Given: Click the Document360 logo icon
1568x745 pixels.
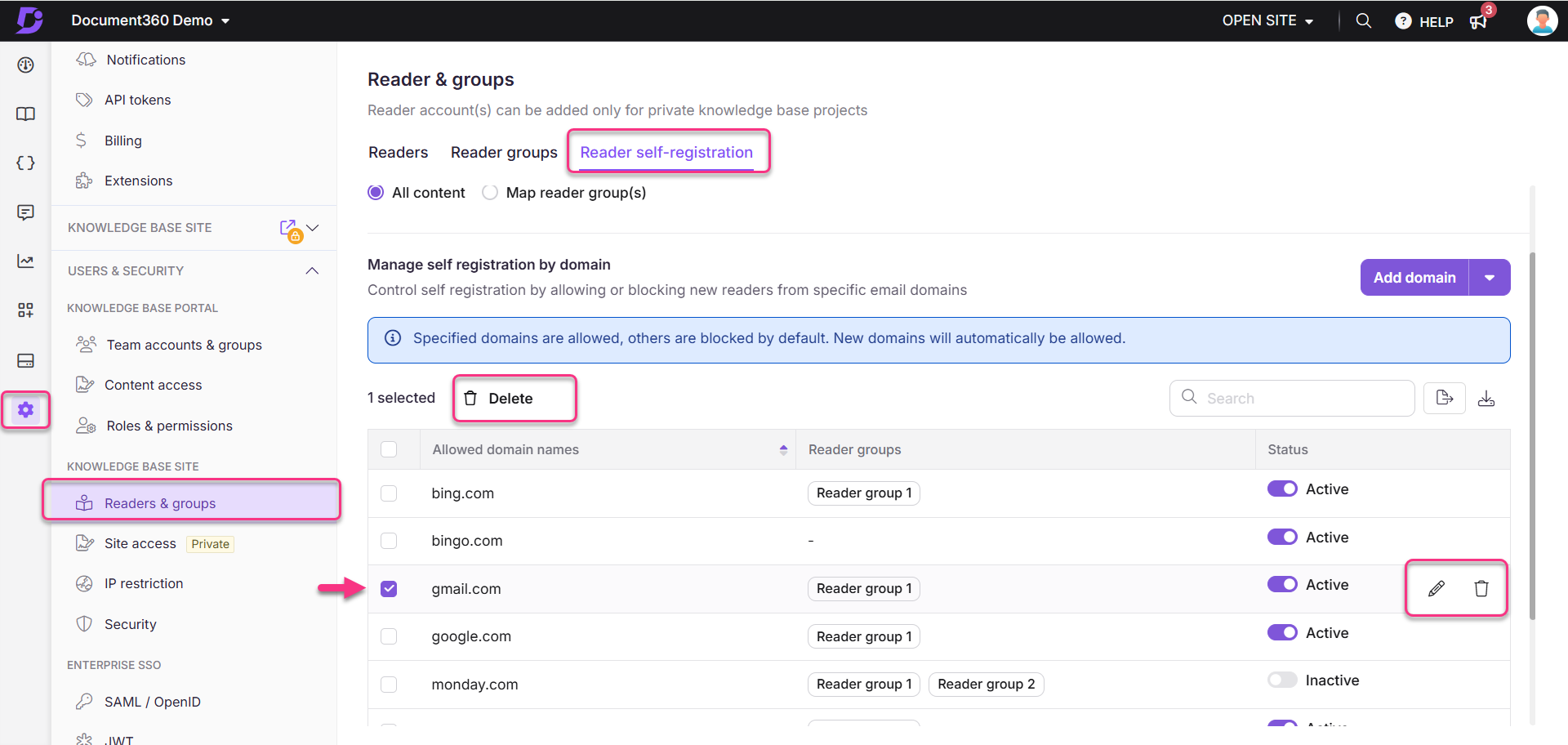Looking at the screenshot, I should [x=29, y=20].
